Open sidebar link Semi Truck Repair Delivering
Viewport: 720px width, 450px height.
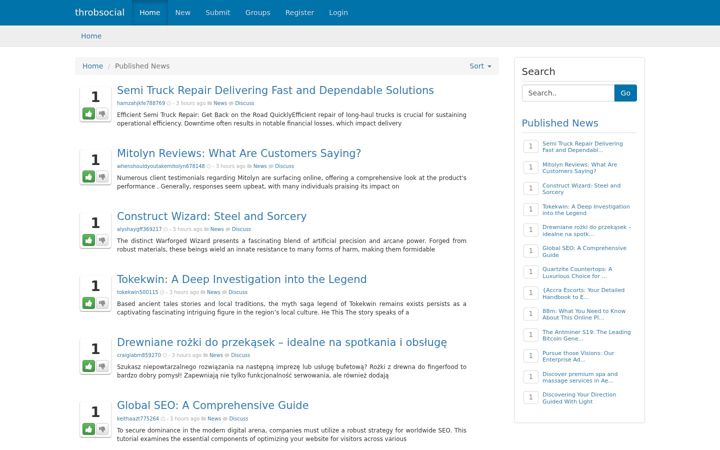(x=582, y=146)
